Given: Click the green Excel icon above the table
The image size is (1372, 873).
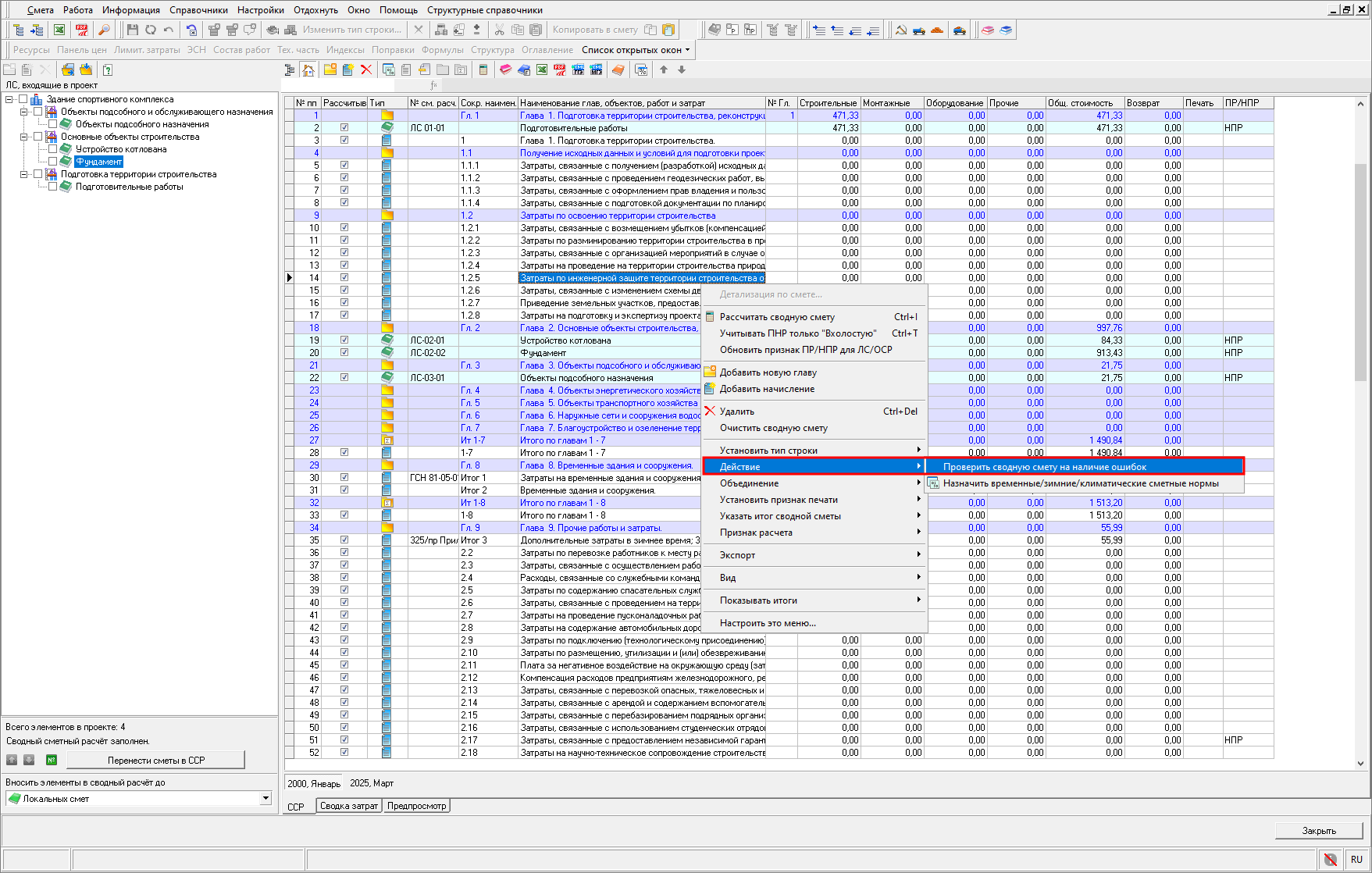Looking at the screenshot, I should [x=542, y=69].
